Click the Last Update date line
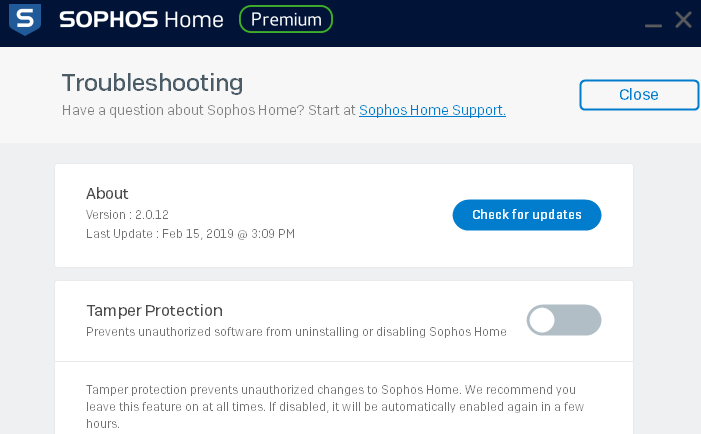701x434 pixels. click(x=190, y=234)
